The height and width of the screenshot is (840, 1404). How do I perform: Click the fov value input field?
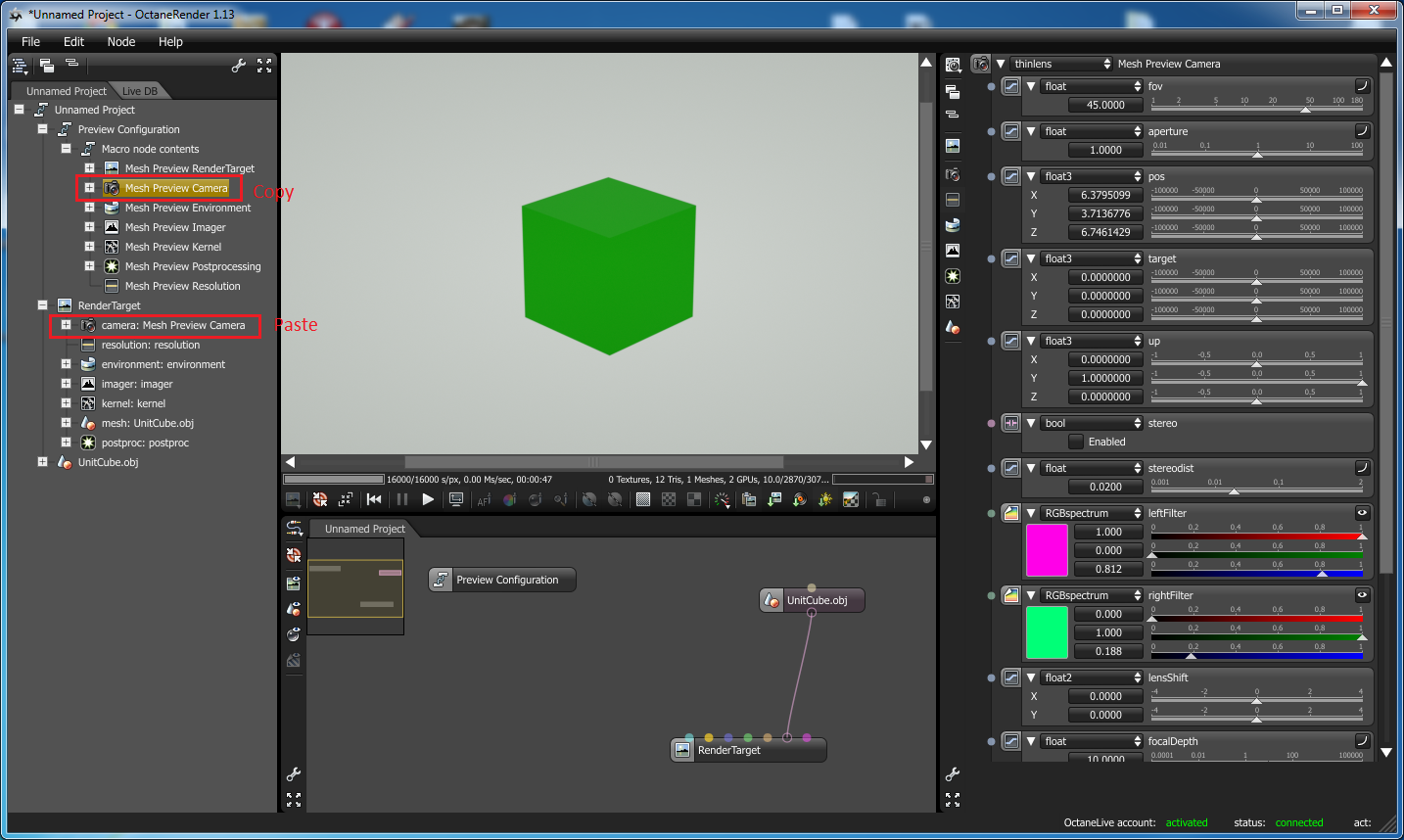click(1105, 105)
